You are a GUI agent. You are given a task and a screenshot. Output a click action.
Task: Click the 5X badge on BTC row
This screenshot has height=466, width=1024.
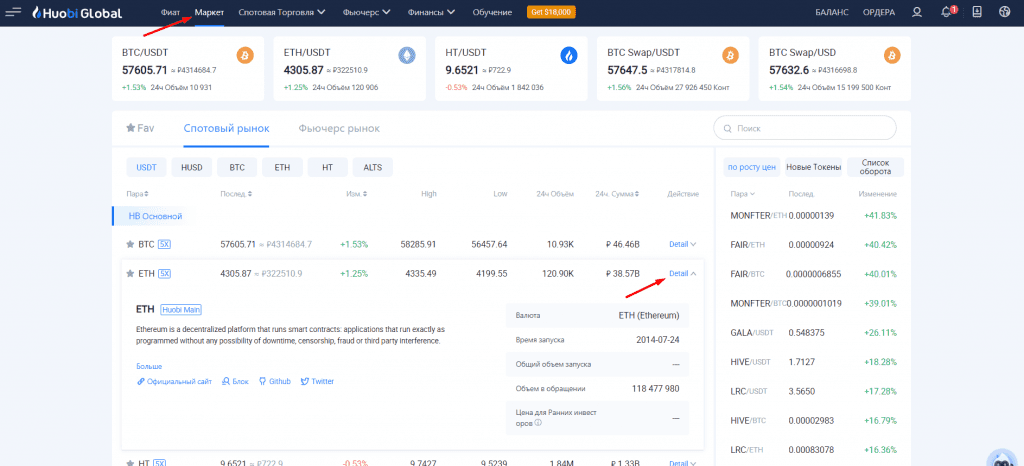click(x=165, y=244)
